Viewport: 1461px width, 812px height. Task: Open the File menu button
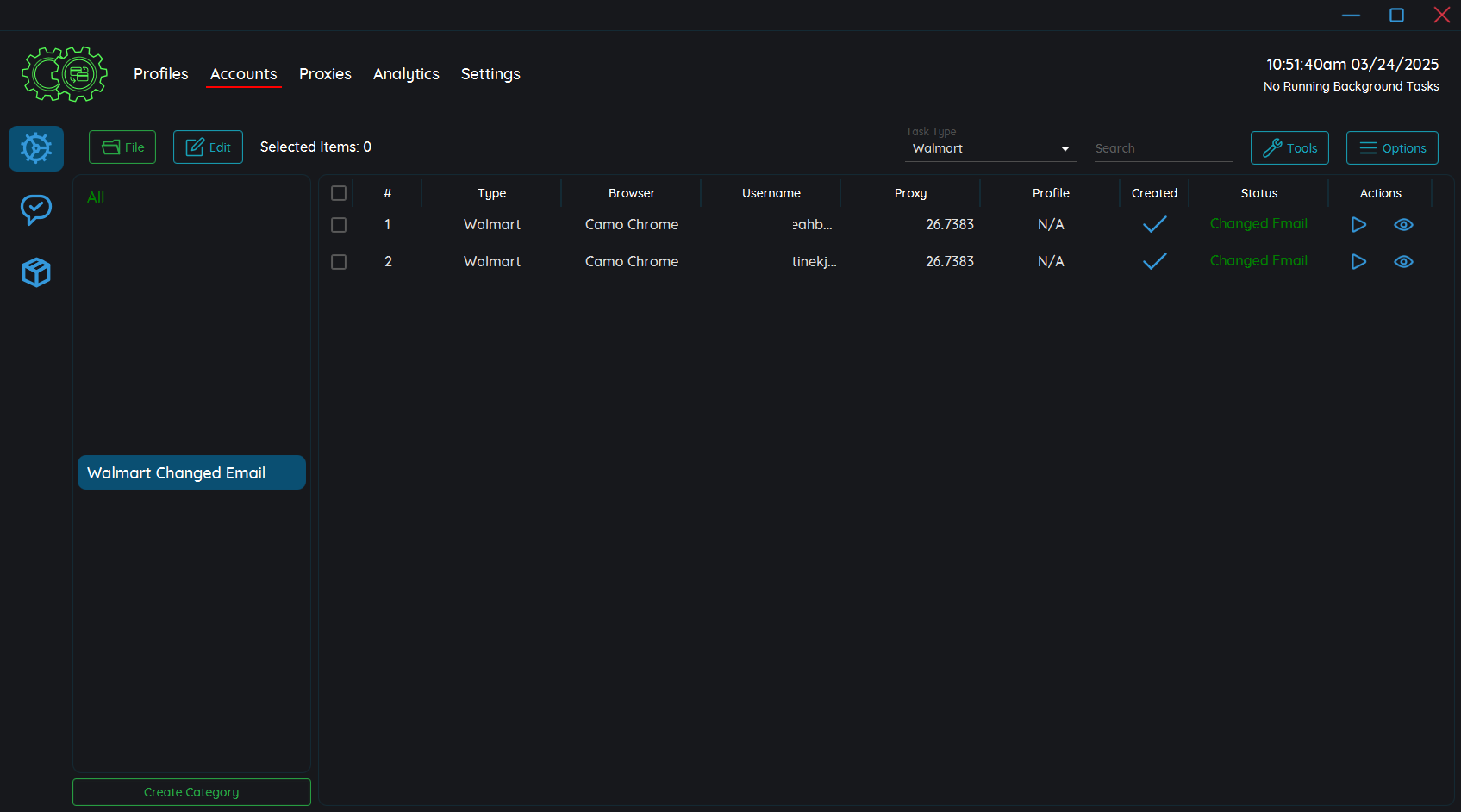[x=122, y=147]
